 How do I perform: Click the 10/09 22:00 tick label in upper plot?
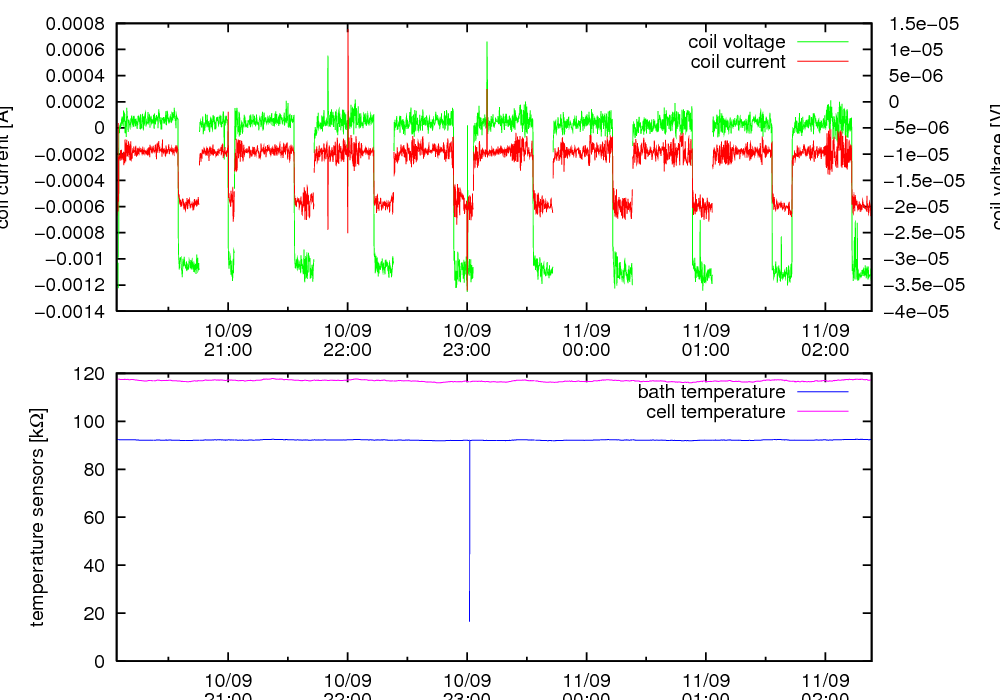pos(347,339)
